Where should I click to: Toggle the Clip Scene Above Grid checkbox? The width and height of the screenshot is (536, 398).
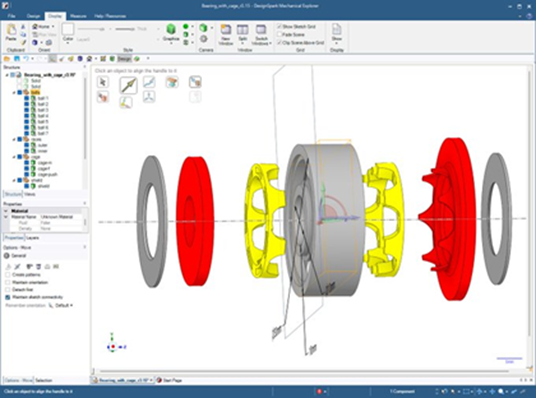click(279, 43)
